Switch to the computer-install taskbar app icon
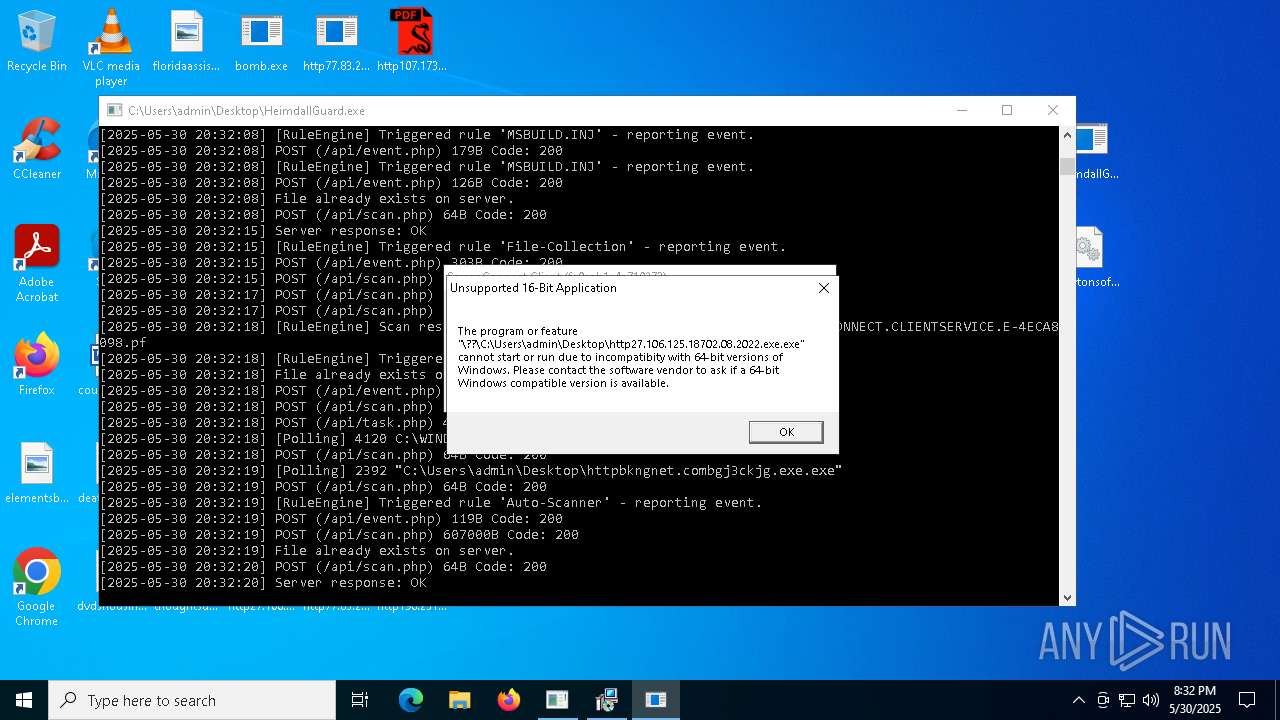 point(606,700)
